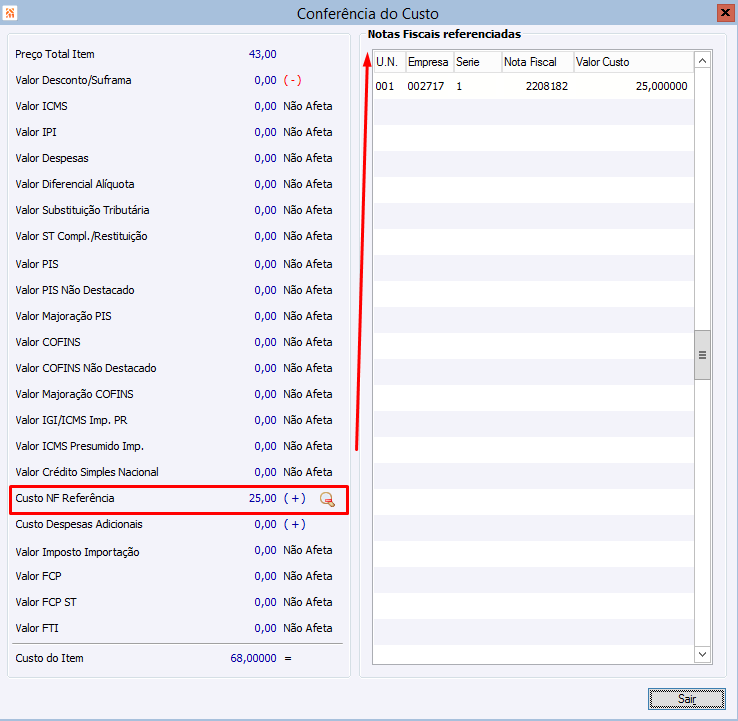Click the Valor IPI label
This screenshot has width=738, height=721.
coord(36,132)
